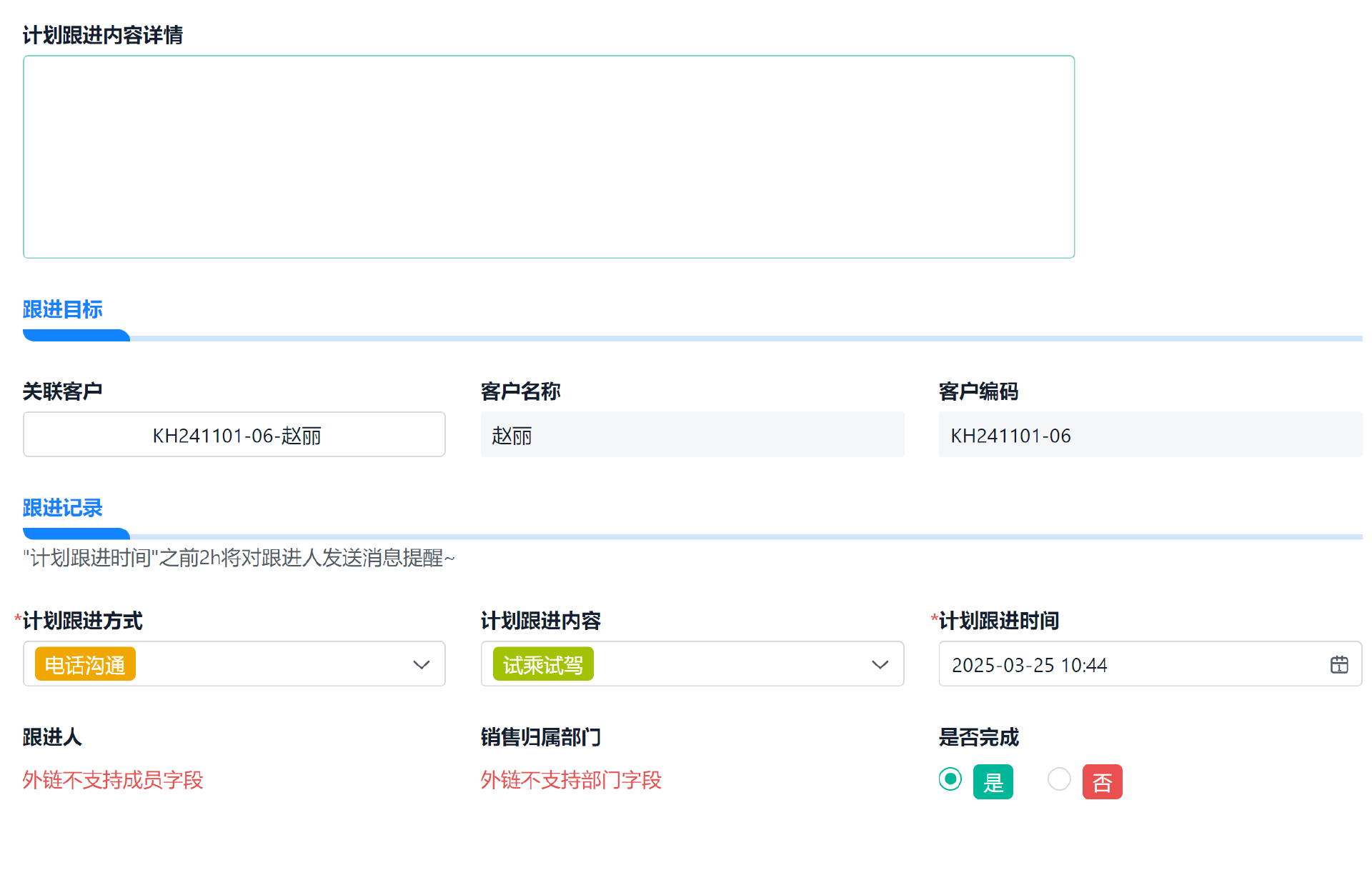The image size is (1372, 875).
Task: Click the 外链不支持成员字段 red text
Action: click(113, 780)
